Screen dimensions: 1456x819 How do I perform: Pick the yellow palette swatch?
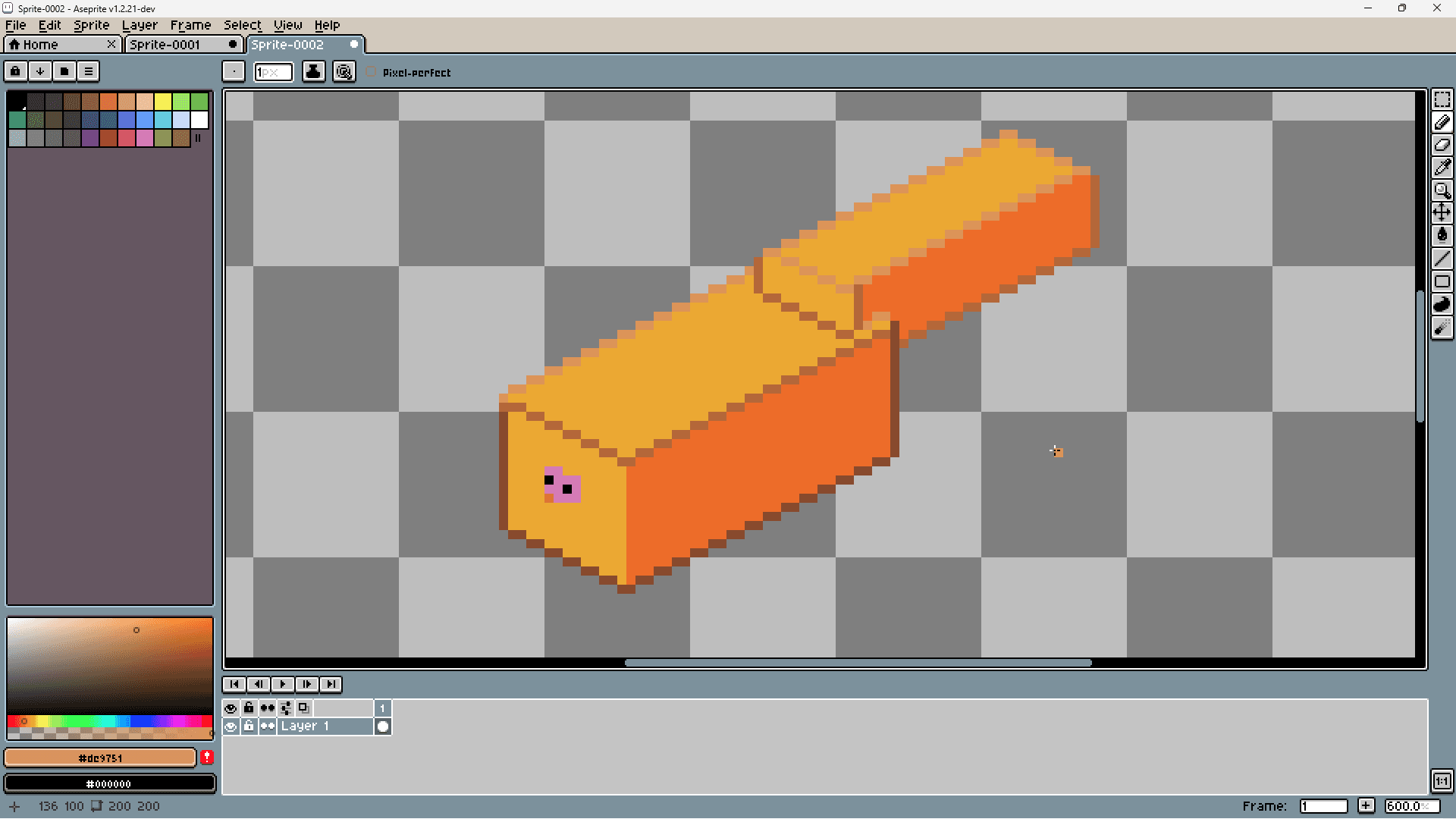(163, 102)
